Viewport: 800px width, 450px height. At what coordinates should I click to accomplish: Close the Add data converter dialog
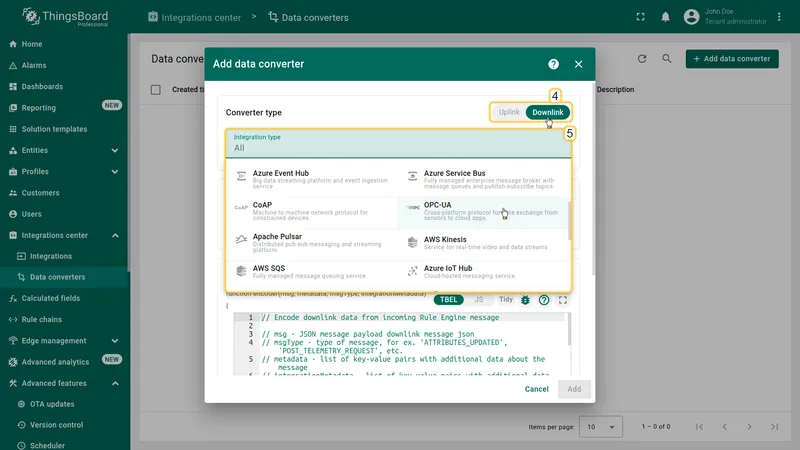click(579, 64)
